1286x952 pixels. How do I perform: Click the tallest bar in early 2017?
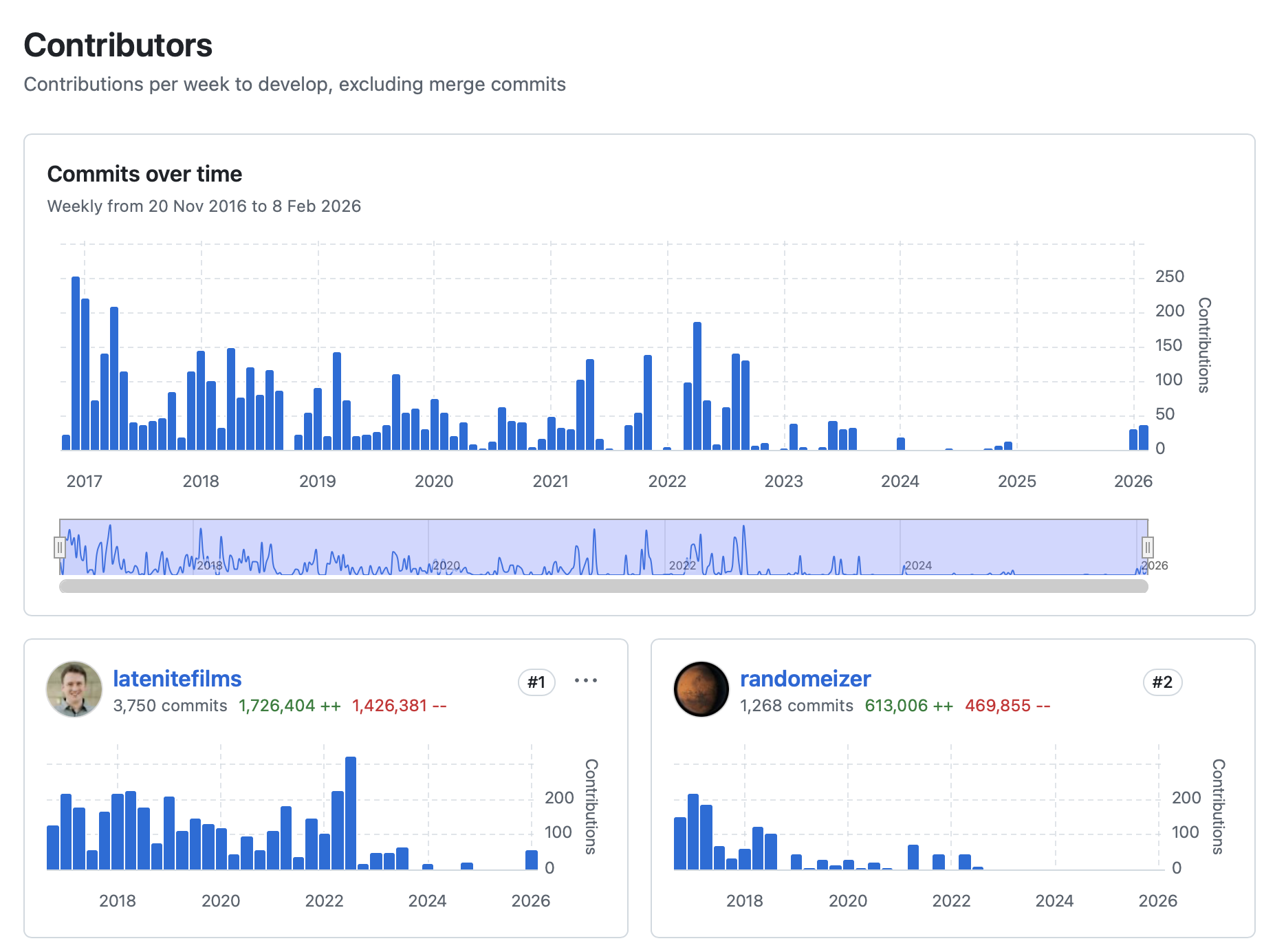point(76,363)
